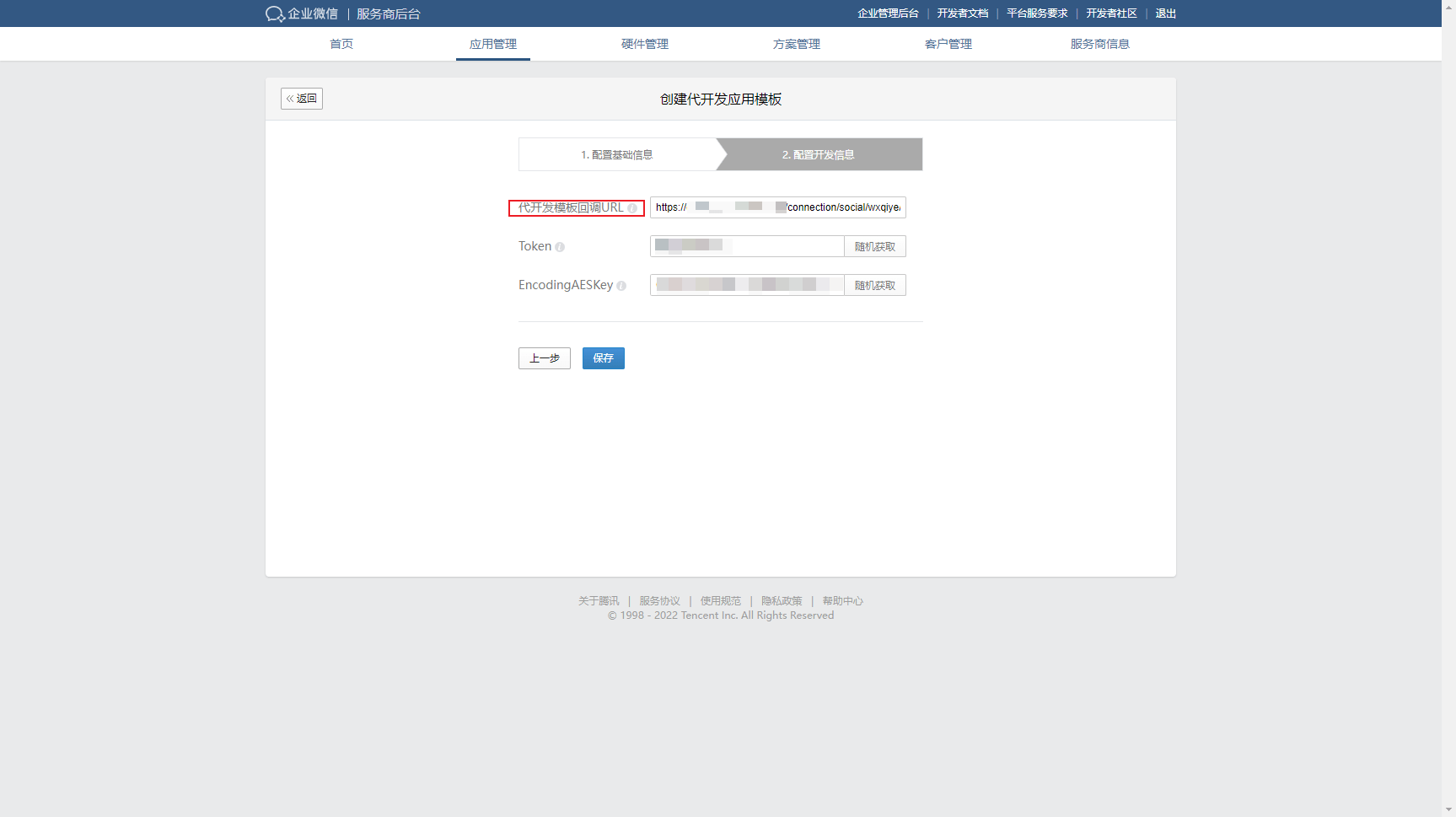
Task: Open the 硬件管理 tab
Action: tap(645, 44)
